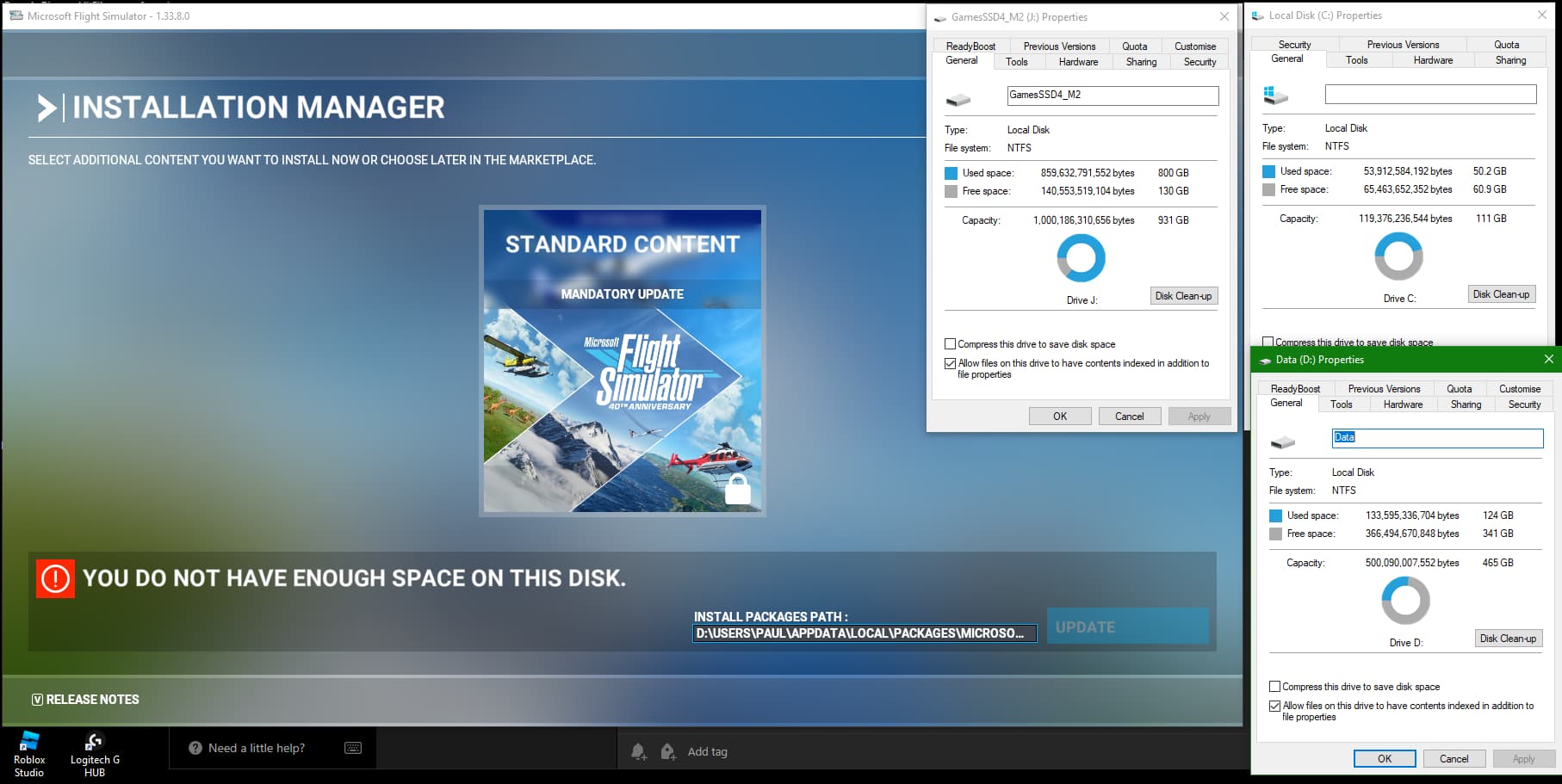
Task: Open Previous Versions tab in Local Disk (C:)
Action: (x=1403, y=45)
